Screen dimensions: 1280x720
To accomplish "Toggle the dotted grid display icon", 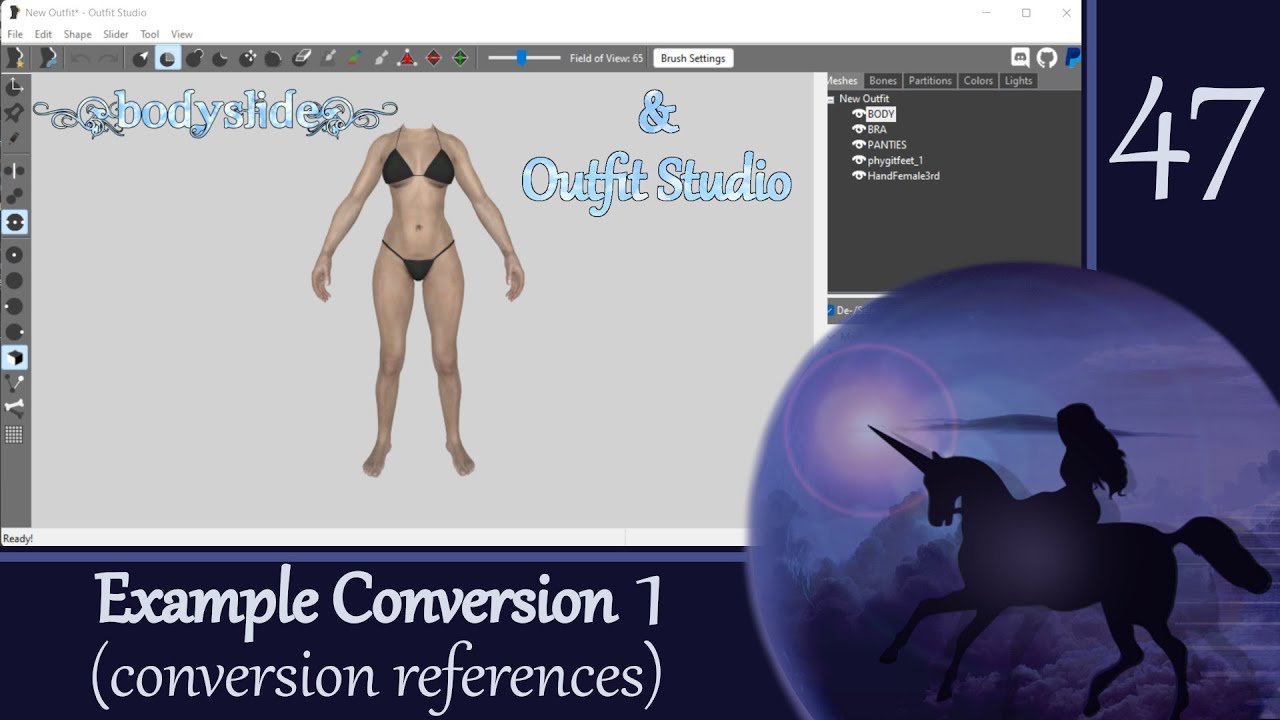I will point(14,434).
